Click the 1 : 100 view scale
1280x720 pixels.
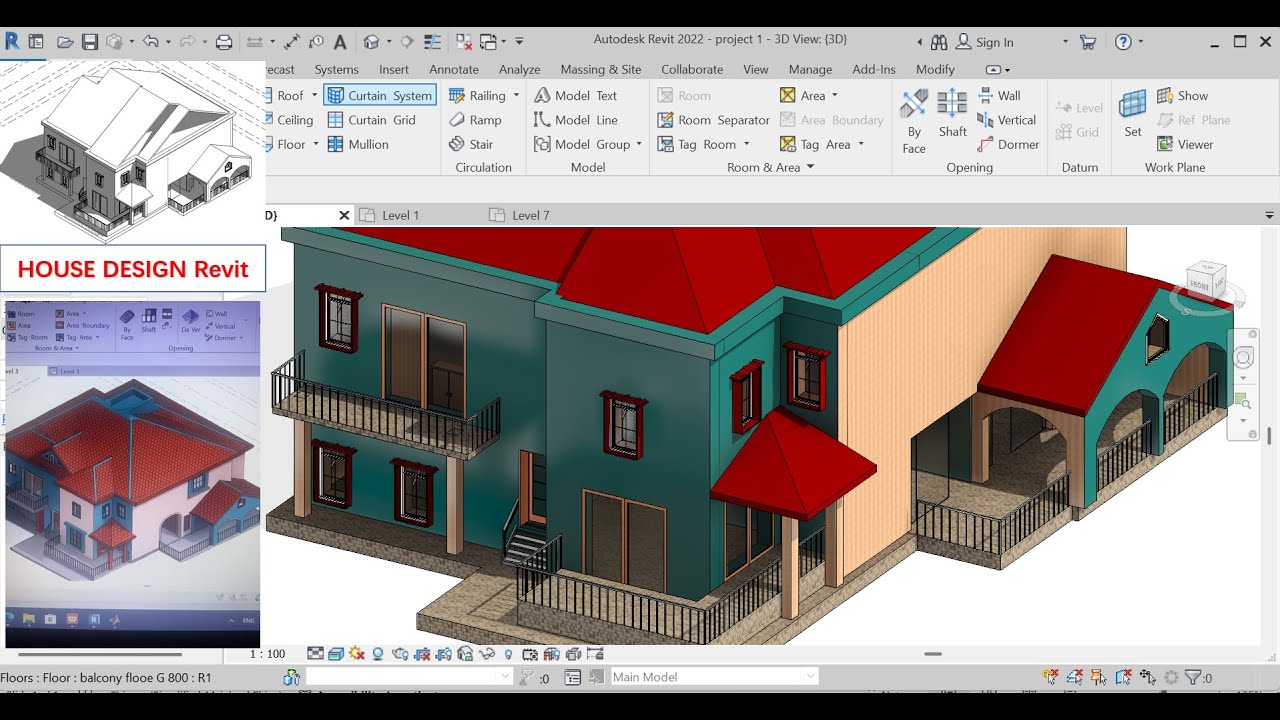(x=268, y=654)
